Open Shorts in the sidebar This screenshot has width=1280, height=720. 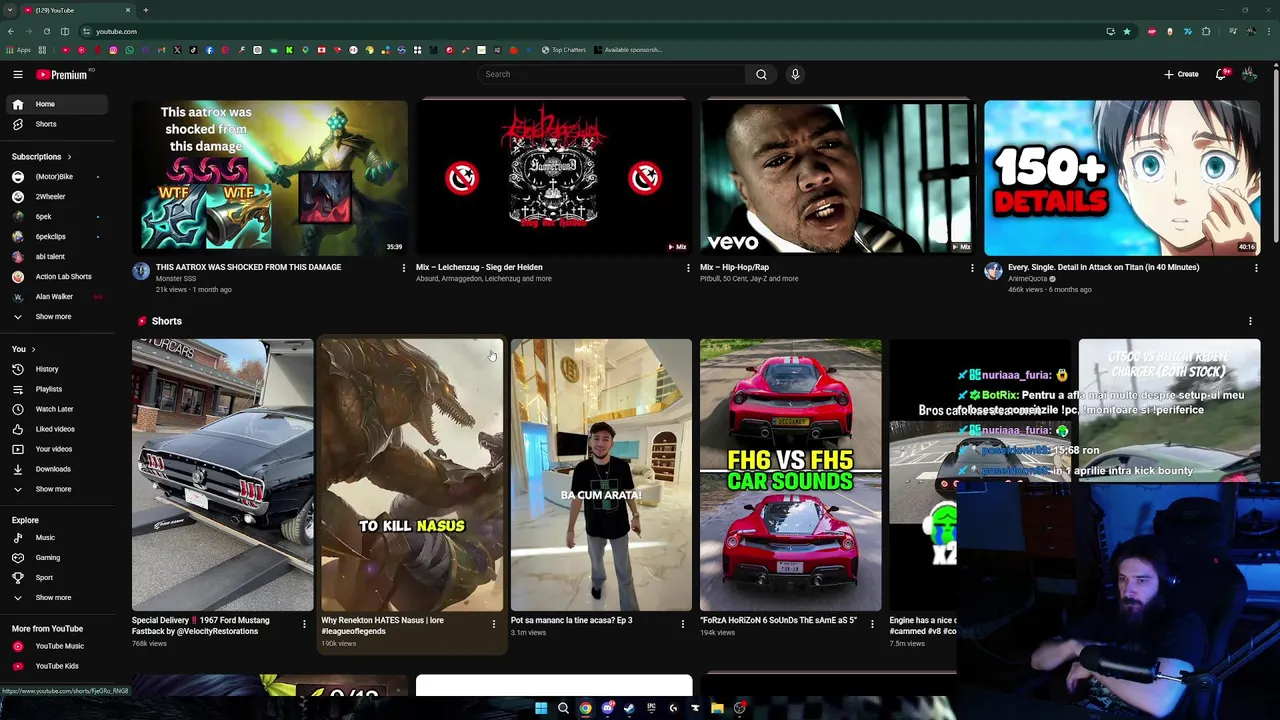pyautogui.click(x=57, y=124)
